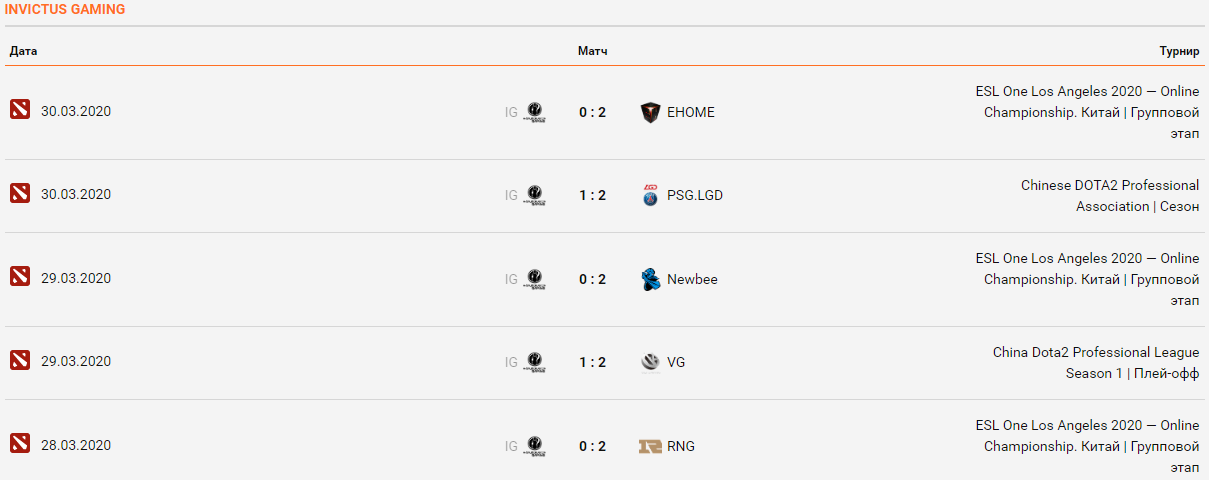Open the 0 : 2 score against EHOME

(x=592, y=112)
